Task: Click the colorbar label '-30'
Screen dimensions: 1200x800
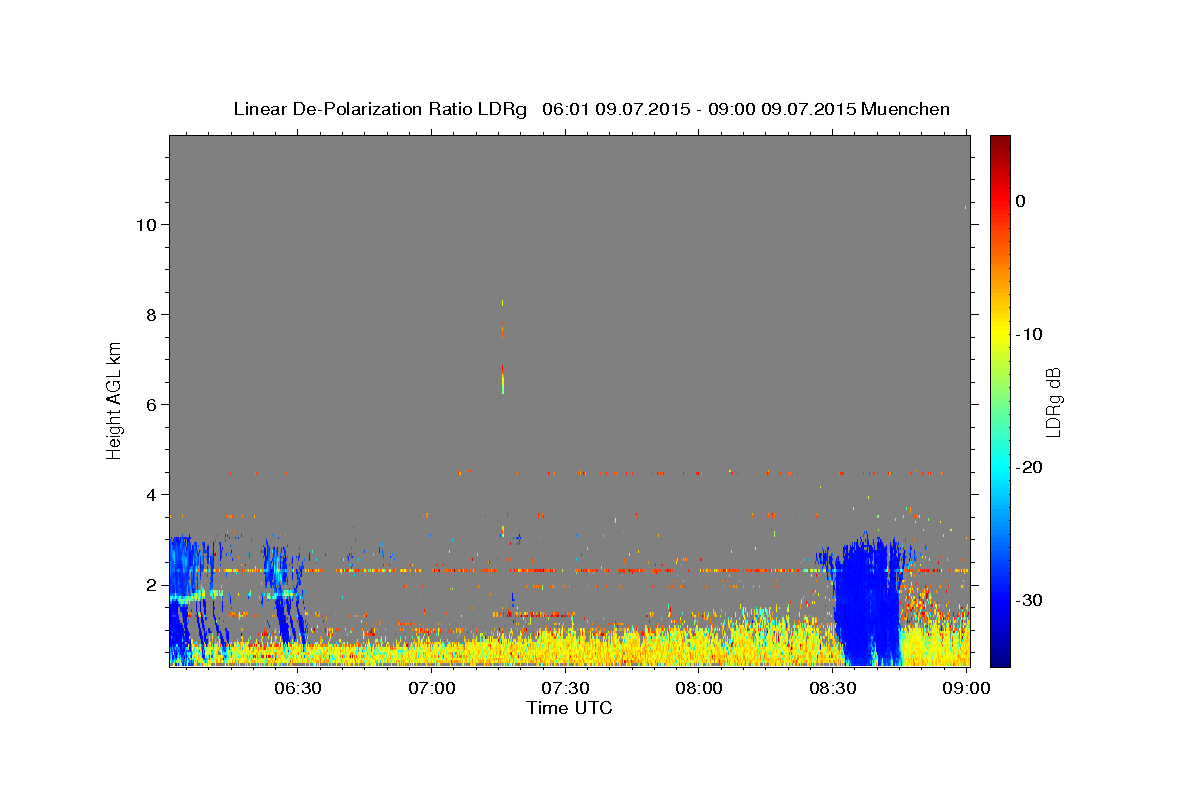Action: click(x=1030, y=600)
